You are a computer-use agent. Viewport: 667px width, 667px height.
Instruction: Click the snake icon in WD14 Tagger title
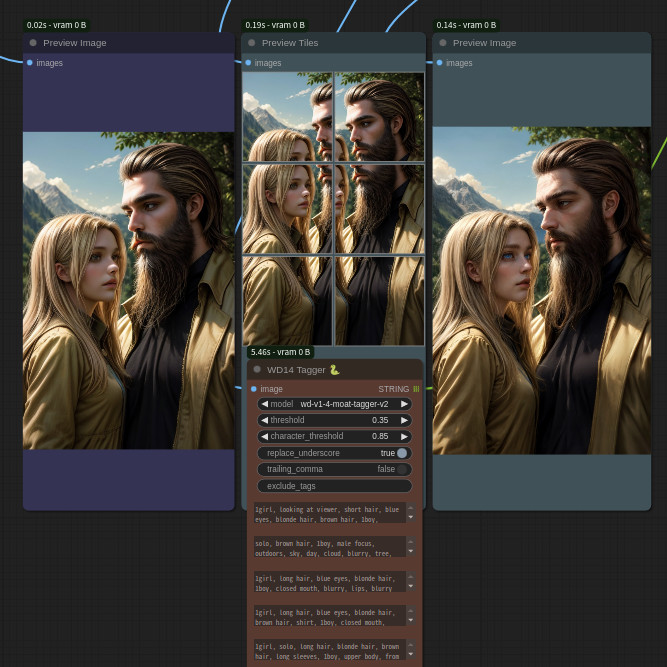pos(334,370)
